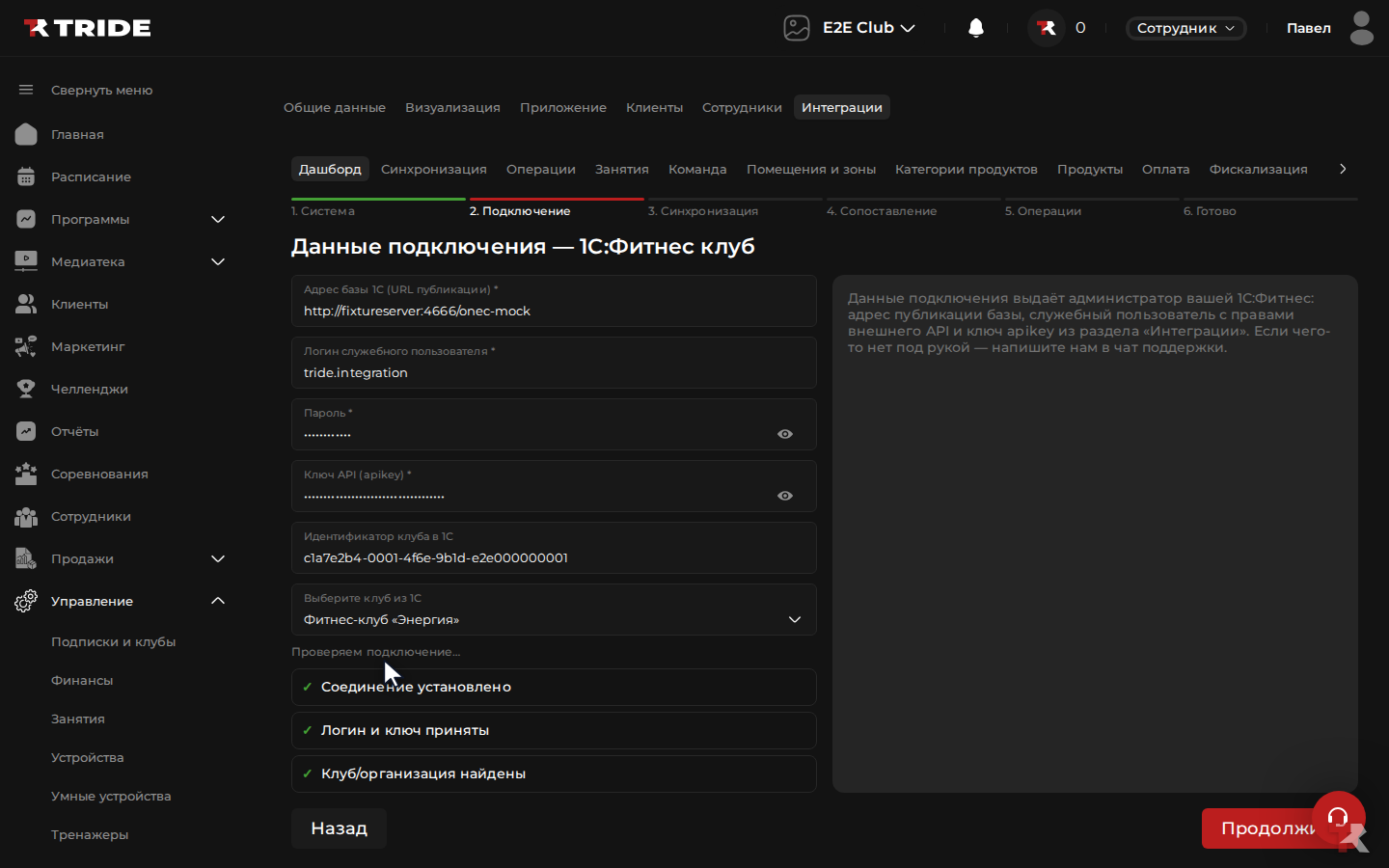Click the Назад button
The height and width of the screenshot is (868, 1389).
(339, 828)
